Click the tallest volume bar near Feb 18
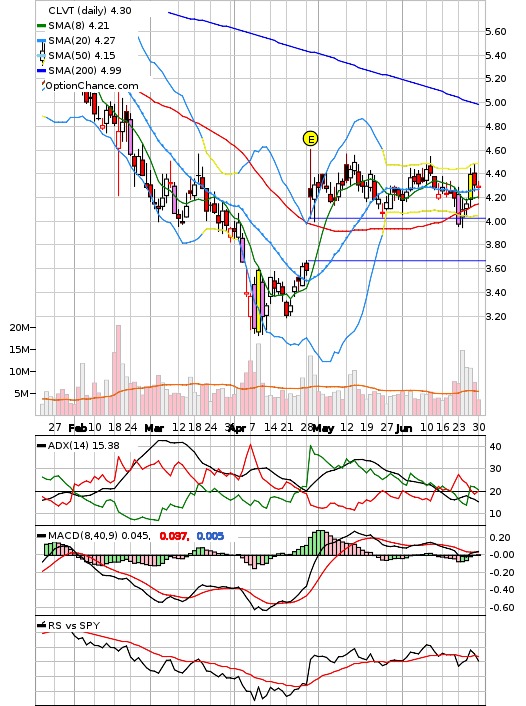This screenshot has height=706, width=526. tap(118, 370)
